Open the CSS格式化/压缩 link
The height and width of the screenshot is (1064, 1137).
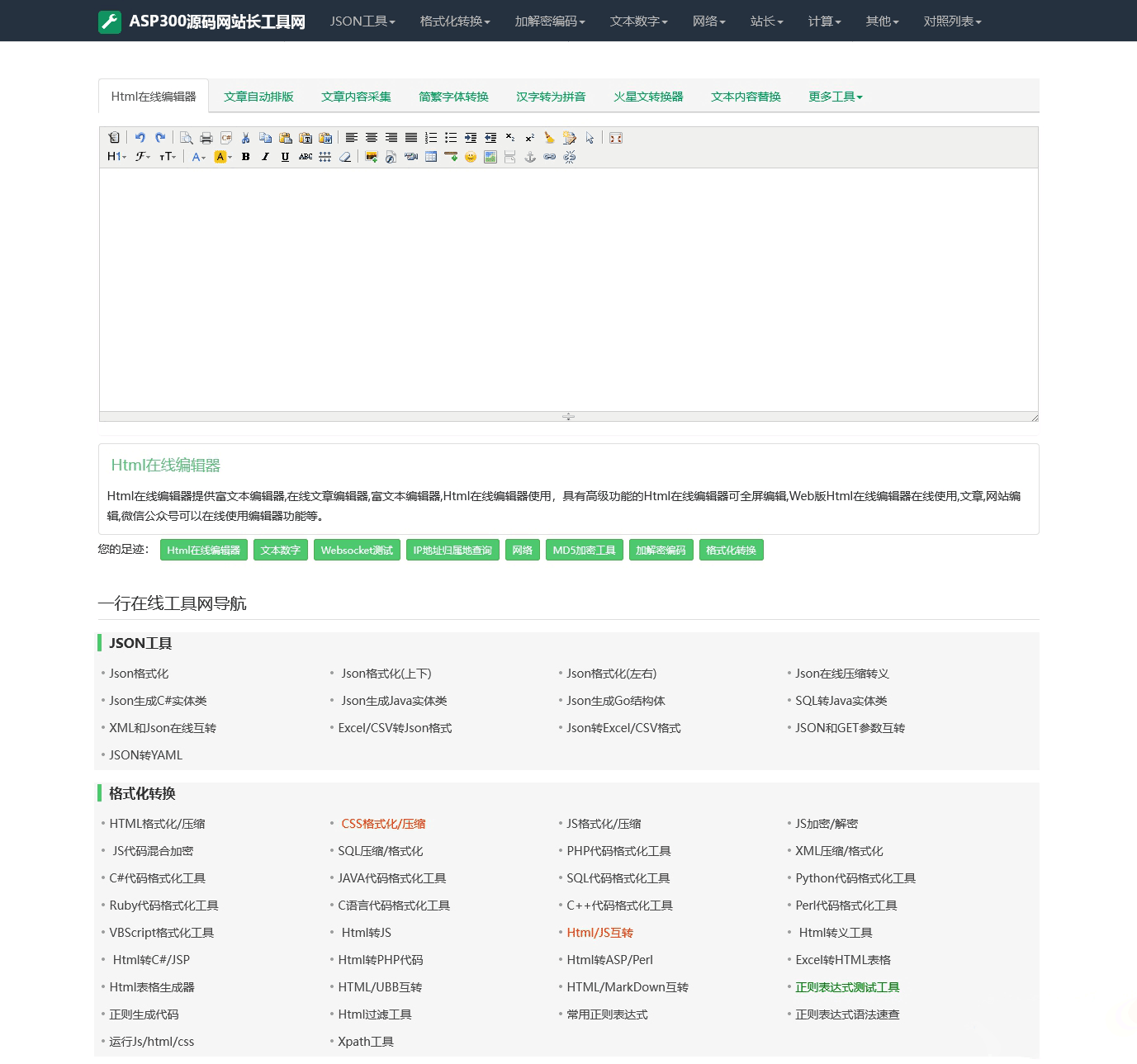[383, 824]
